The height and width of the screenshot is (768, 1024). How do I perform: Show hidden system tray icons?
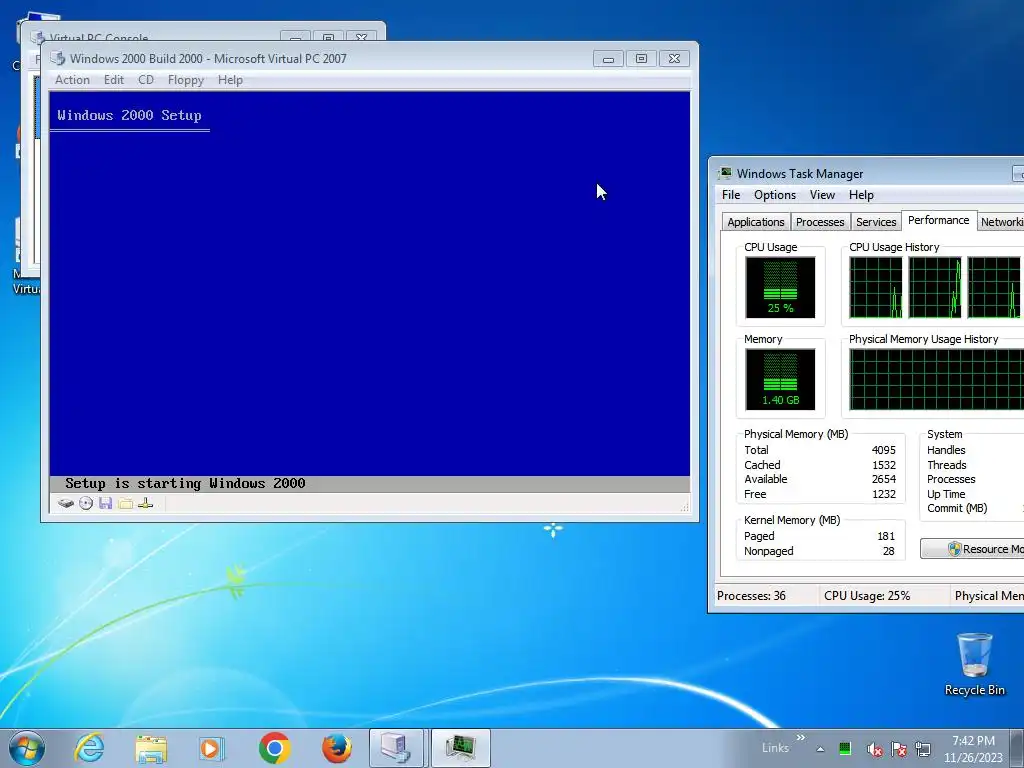pyautogui.click(x=820, y=749)
